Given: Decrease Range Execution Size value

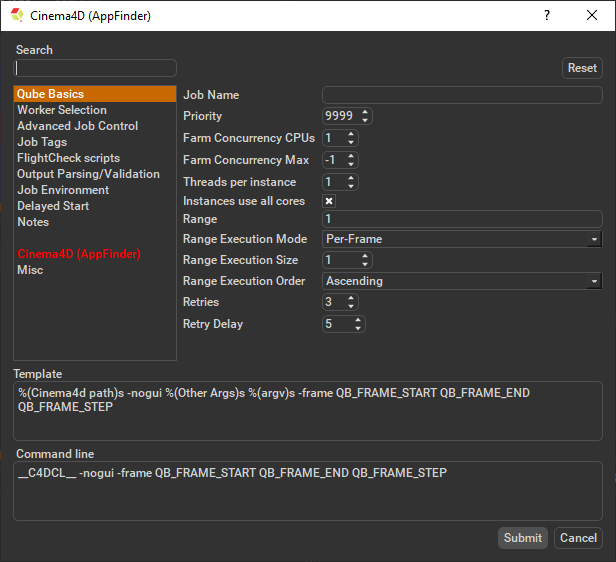Looking at the screenshot, I should [x=365, y=264].
